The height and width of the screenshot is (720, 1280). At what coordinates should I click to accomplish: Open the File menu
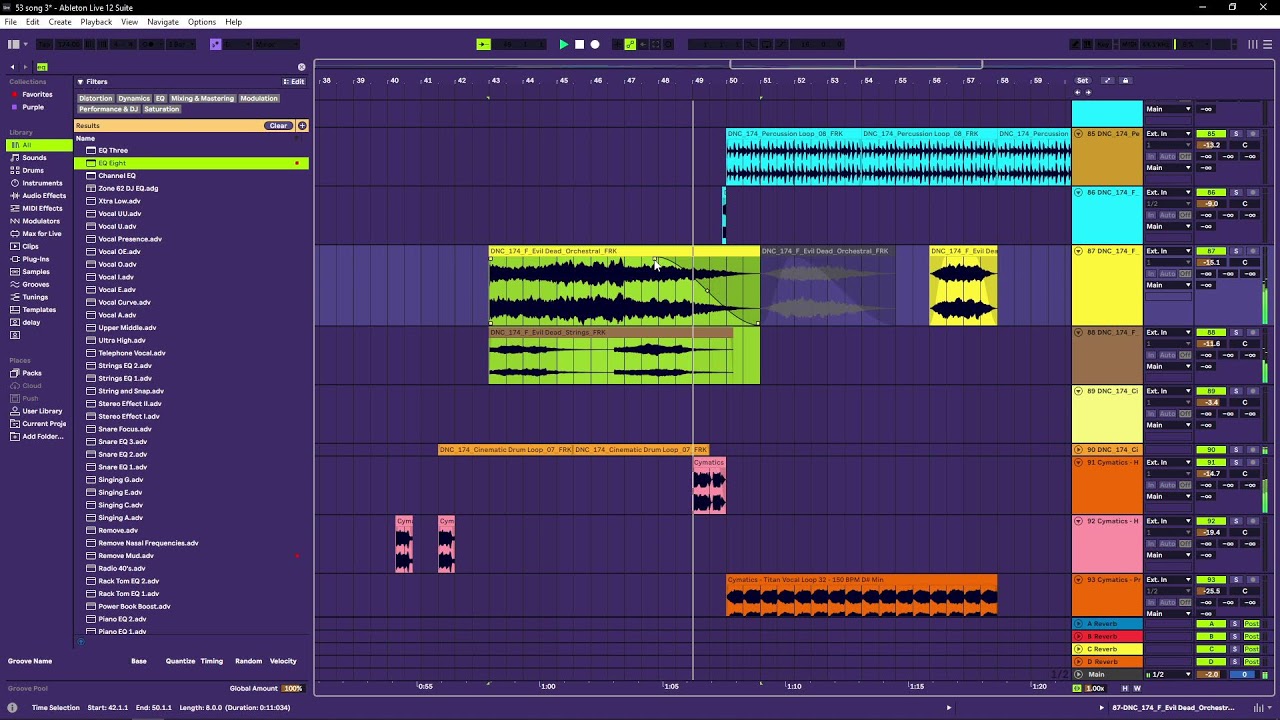[x=10, y=22]
